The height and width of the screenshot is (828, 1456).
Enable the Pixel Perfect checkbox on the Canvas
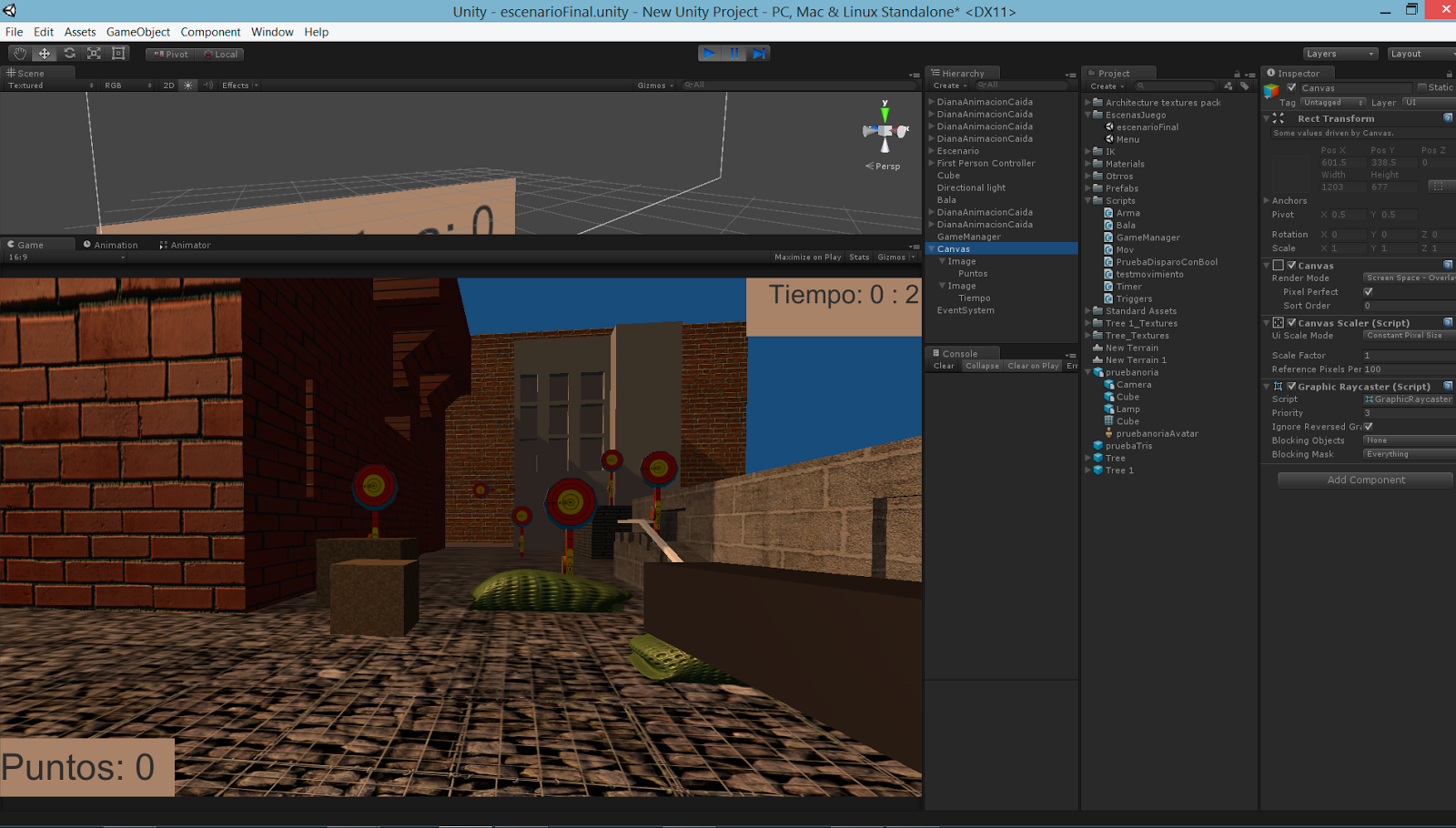tap(1370, 291)
